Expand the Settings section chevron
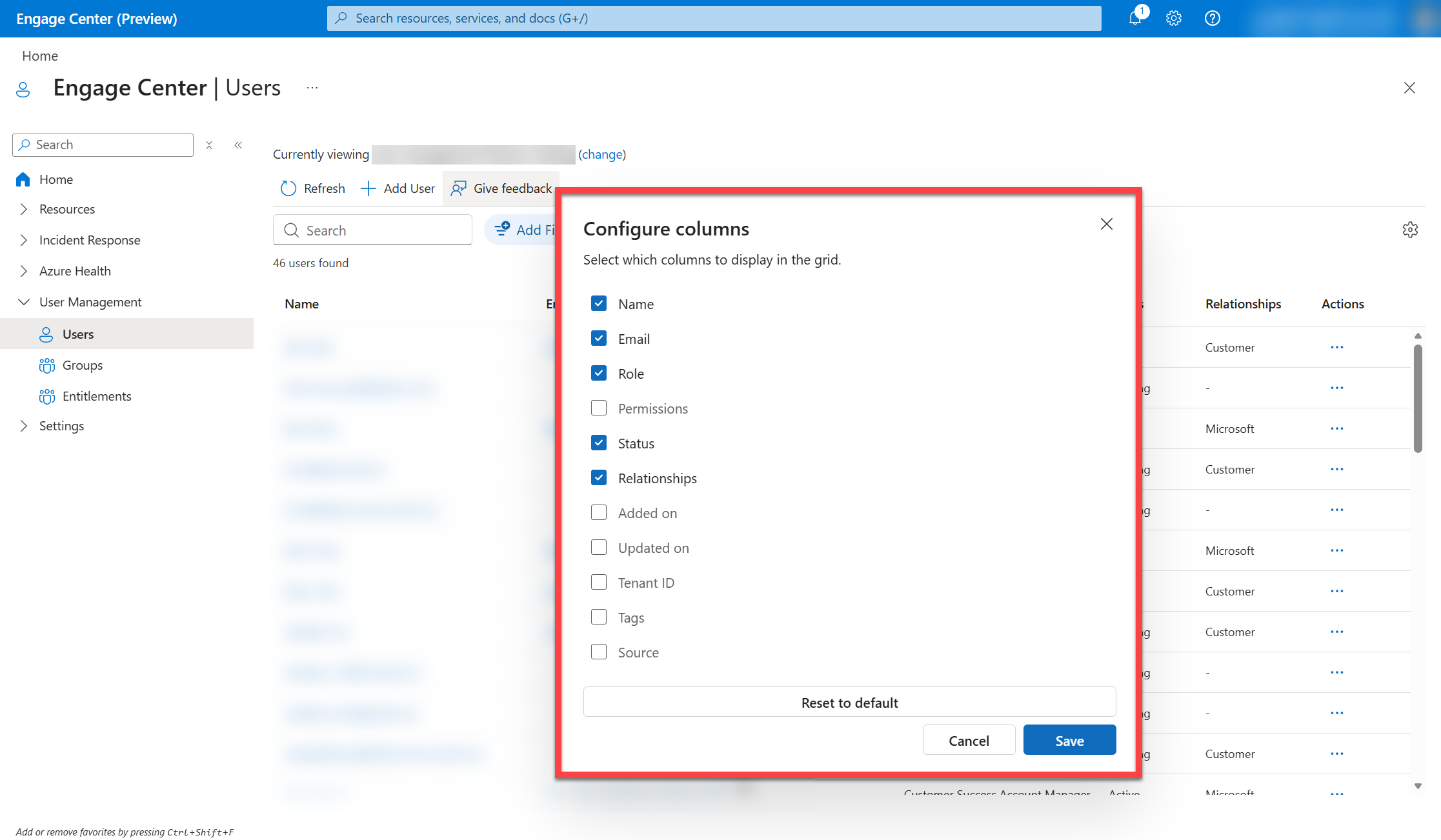1441x840 pixels. coord(24,426)
